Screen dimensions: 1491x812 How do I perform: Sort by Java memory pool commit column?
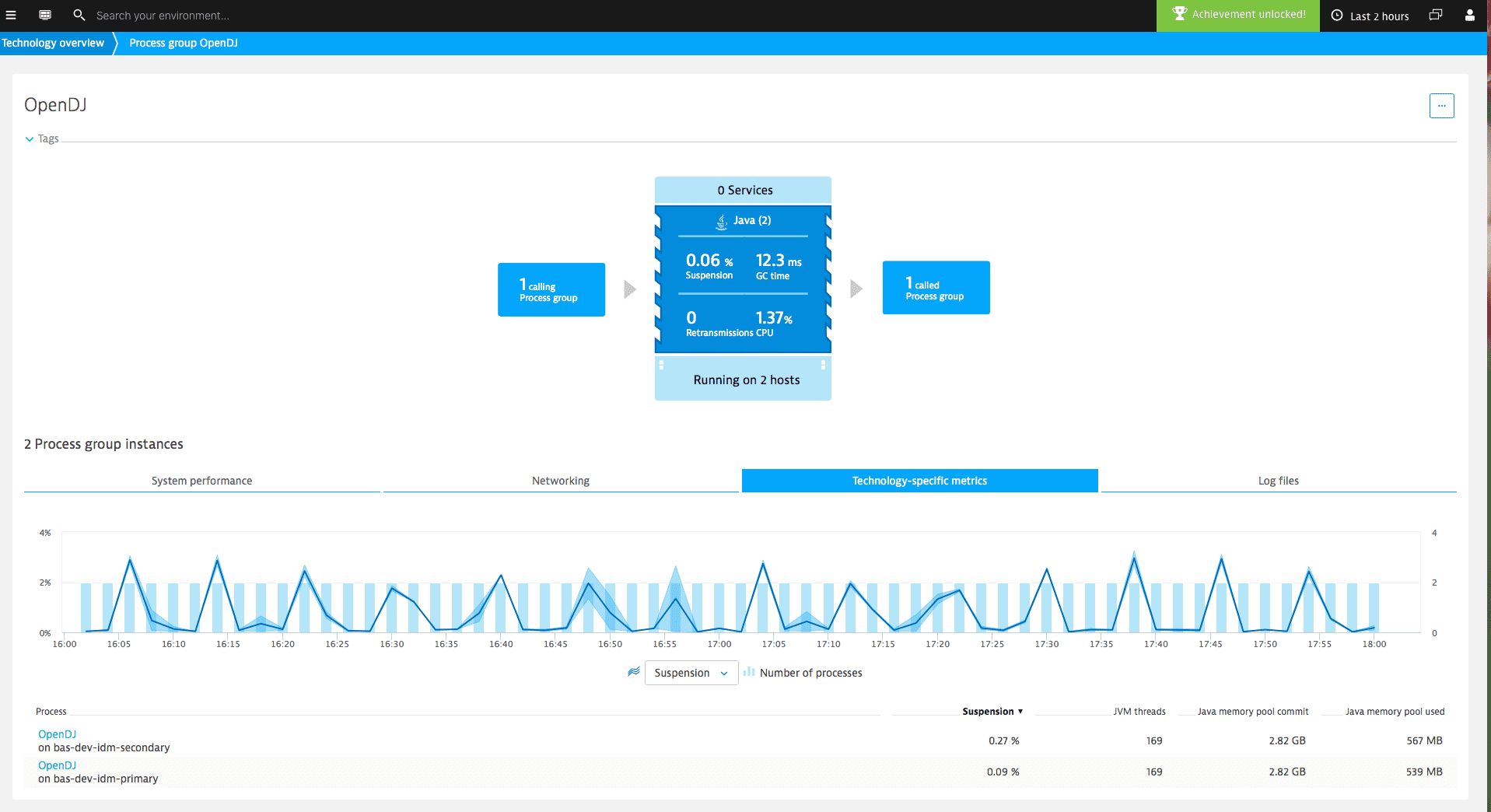1252,712
